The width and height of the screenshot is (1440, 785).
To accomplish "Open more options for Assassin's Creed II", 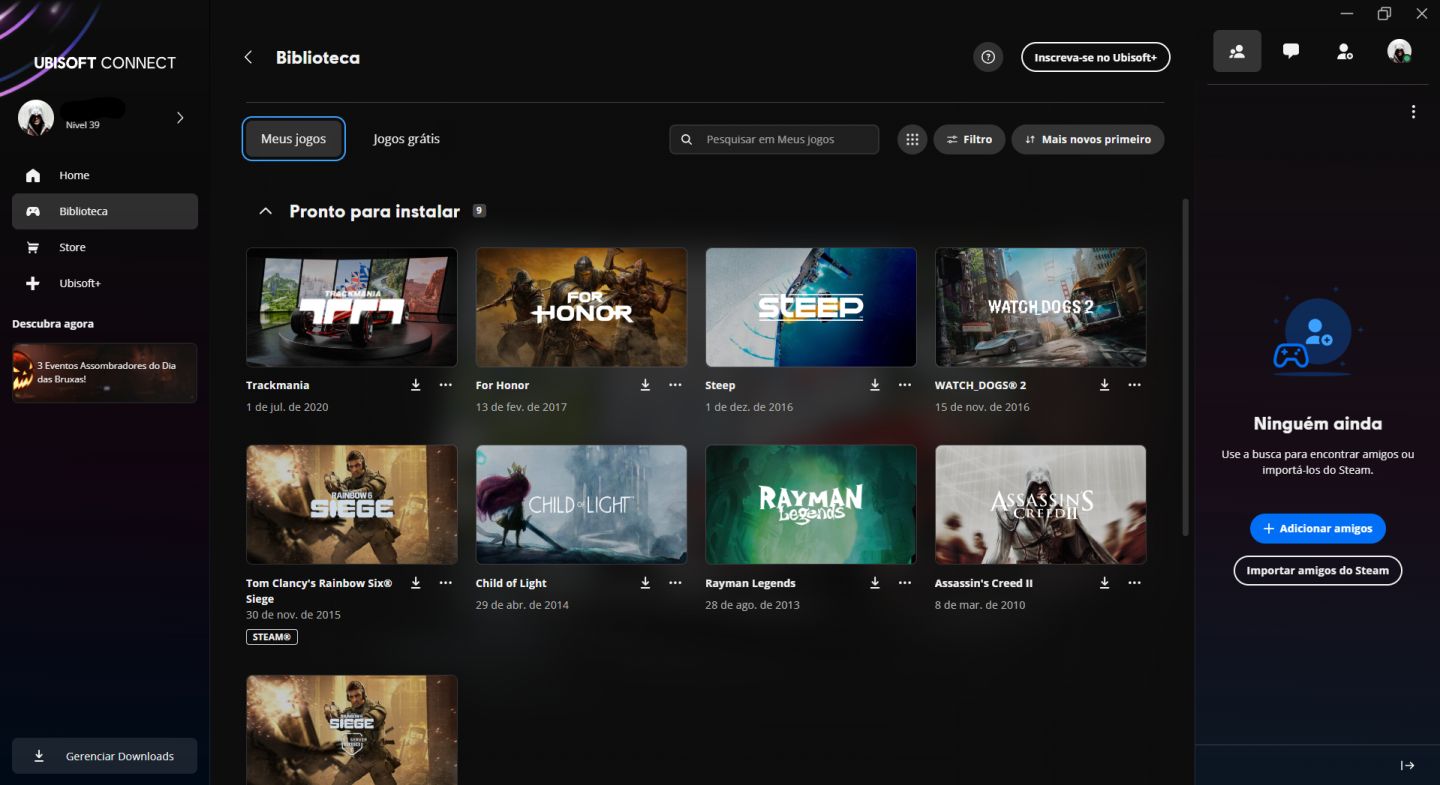I will pyautogui.click(x=1135, y=583).
